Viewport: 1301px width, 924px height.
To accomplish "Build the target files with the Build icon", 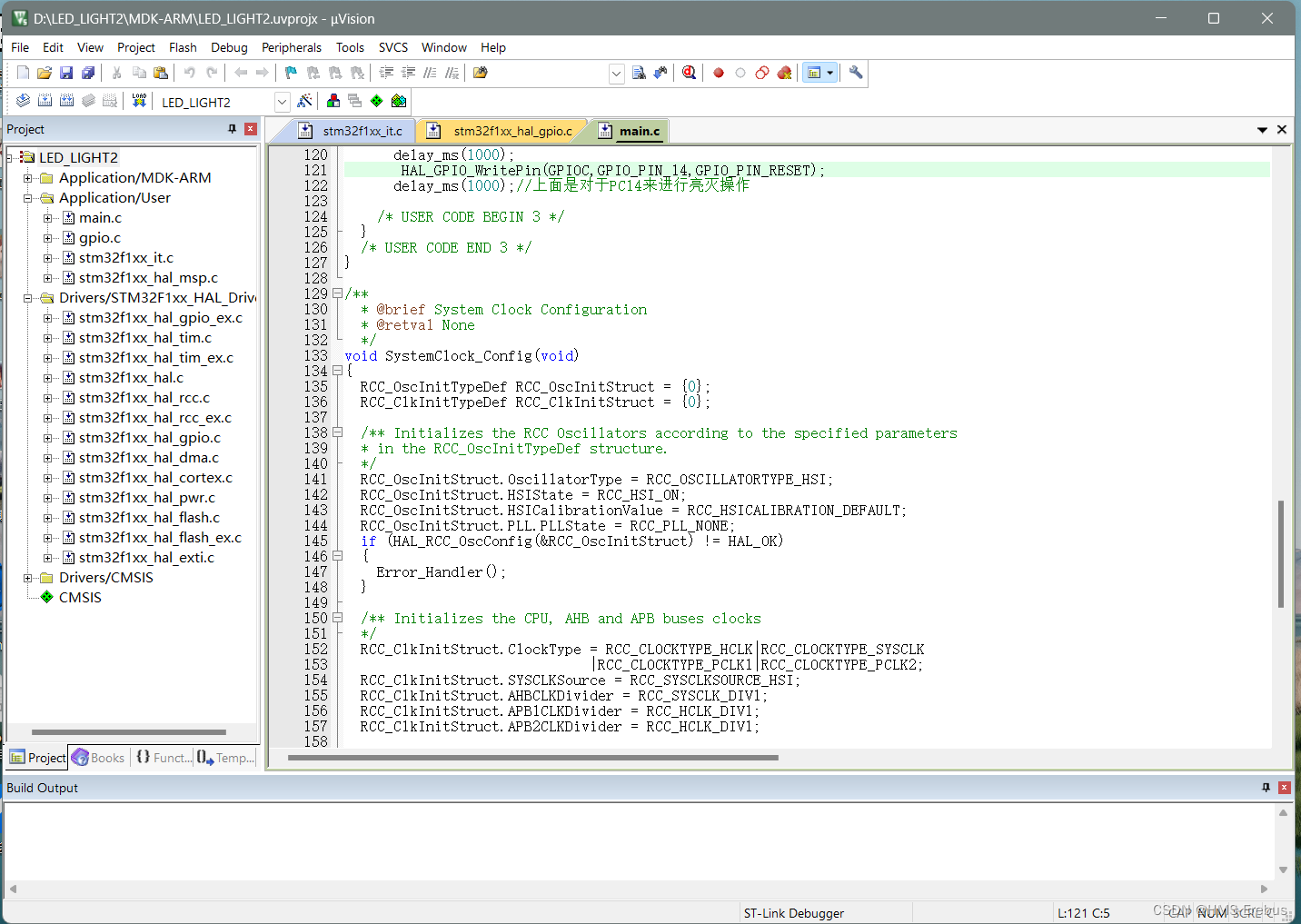I will click(x=45, y=101).
